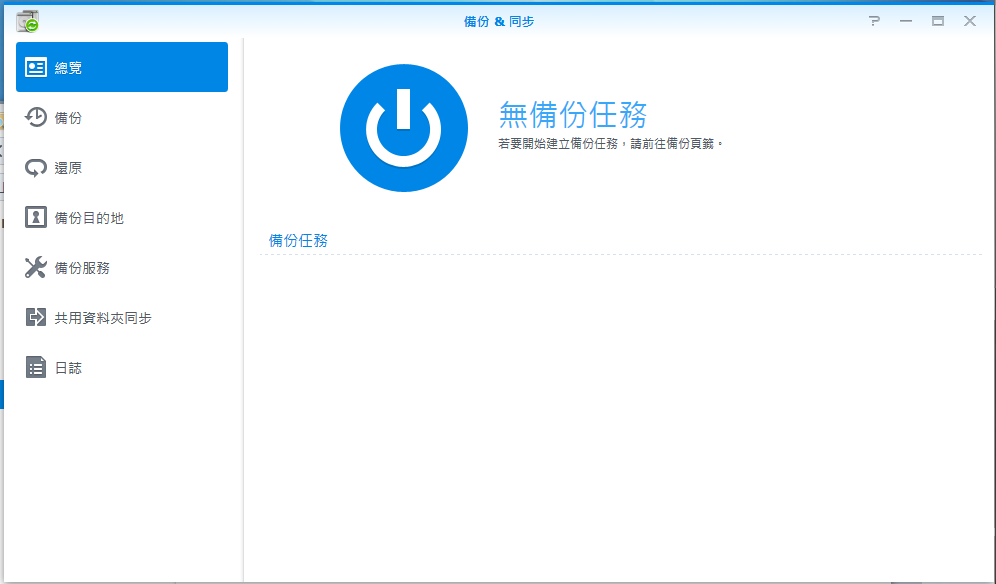Click the large blue power icon
Screen dimensions: 996x584
(x=404, y=128)
